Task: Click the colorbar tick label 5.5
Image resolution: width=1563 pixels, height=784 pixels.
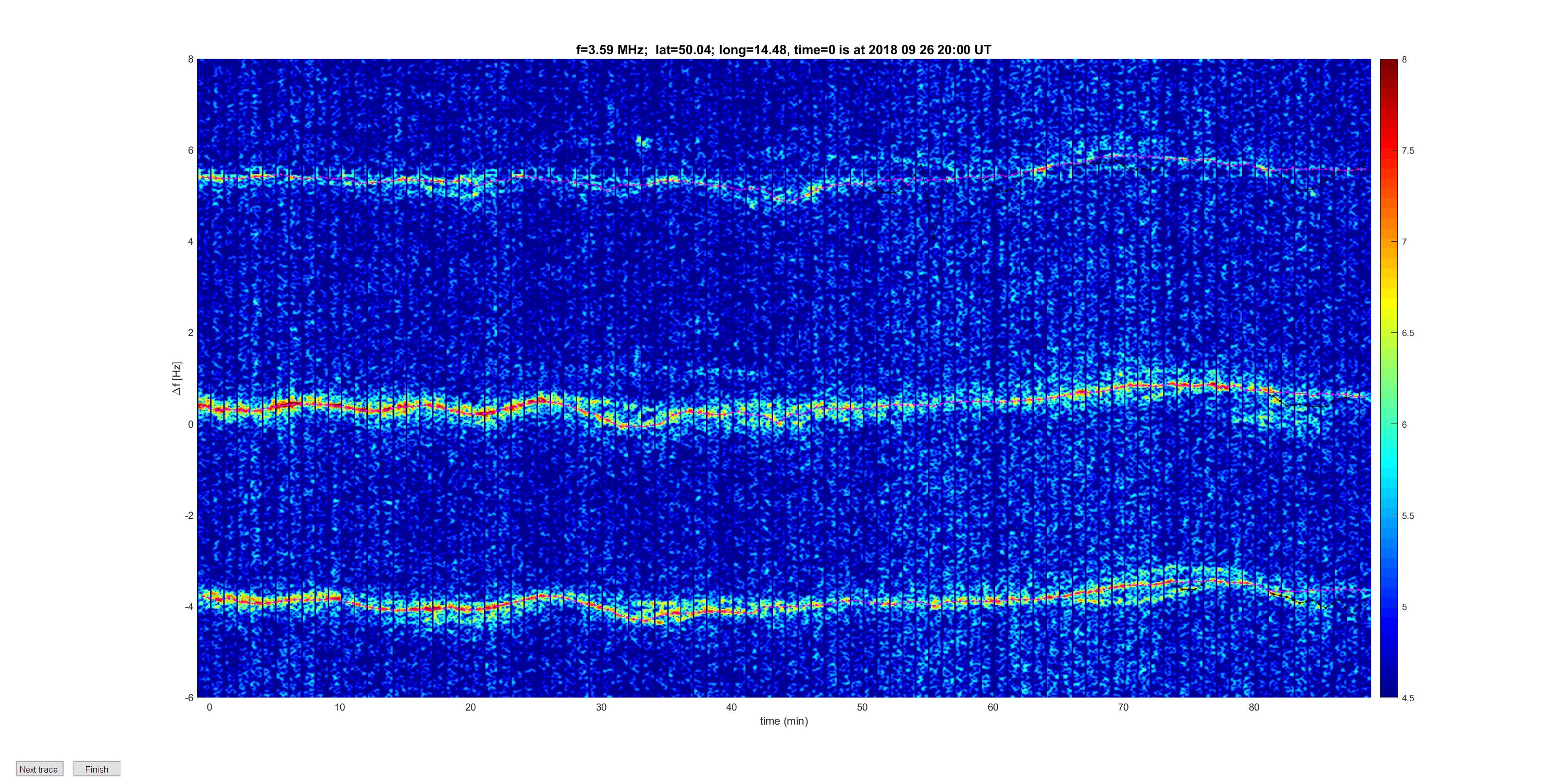Action: pos(1408,516)
